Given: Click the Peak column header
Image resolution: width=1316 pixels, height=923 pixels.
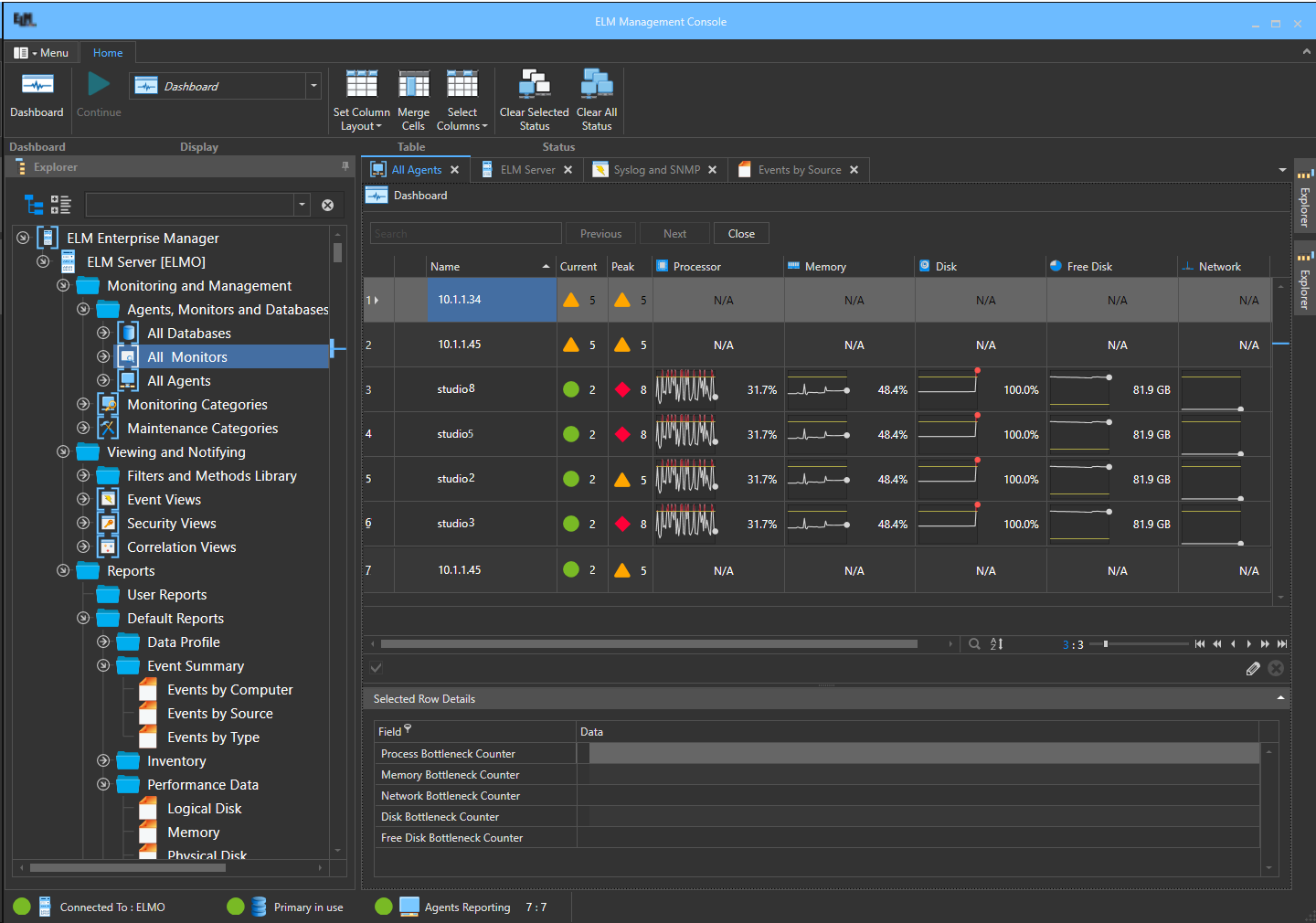Looking at the screenshot, I should (630, 266).
